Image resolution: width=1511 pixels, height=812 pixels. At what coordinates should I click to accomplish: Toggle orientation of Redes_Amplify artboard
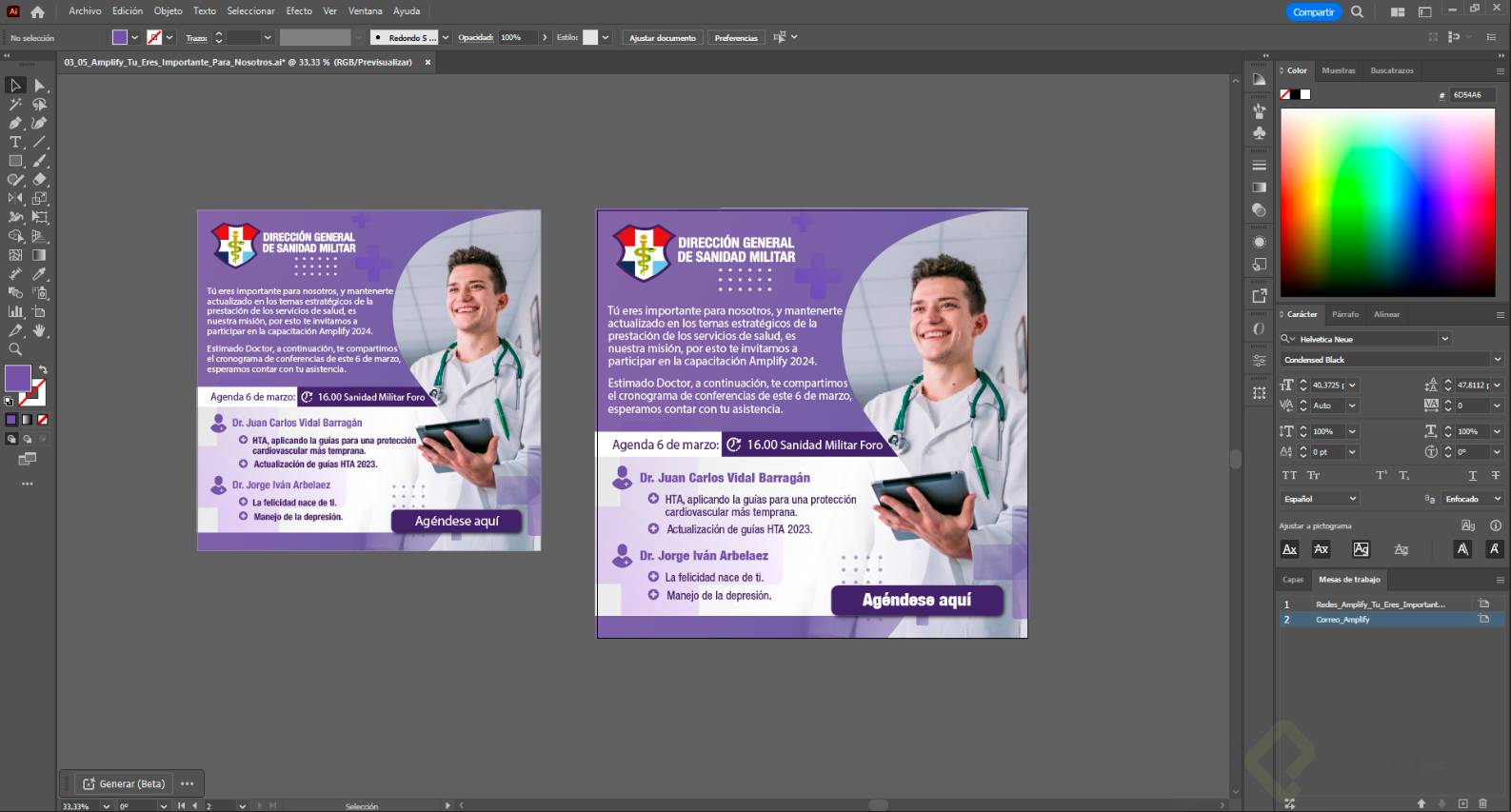pyautogui.click(x=1483, y=604)
